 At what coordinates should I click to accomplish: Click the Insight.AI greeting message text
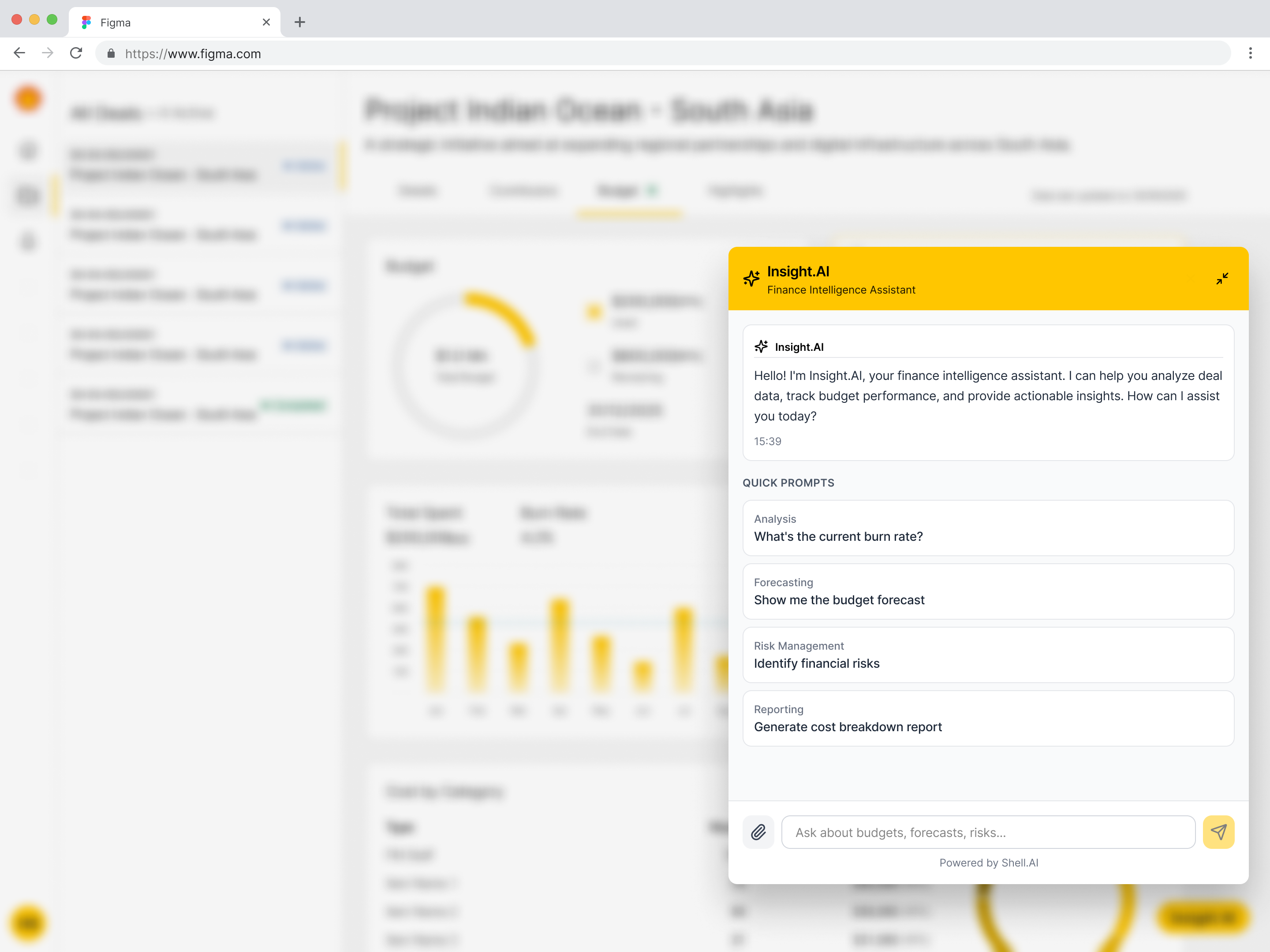click(988, 396)
